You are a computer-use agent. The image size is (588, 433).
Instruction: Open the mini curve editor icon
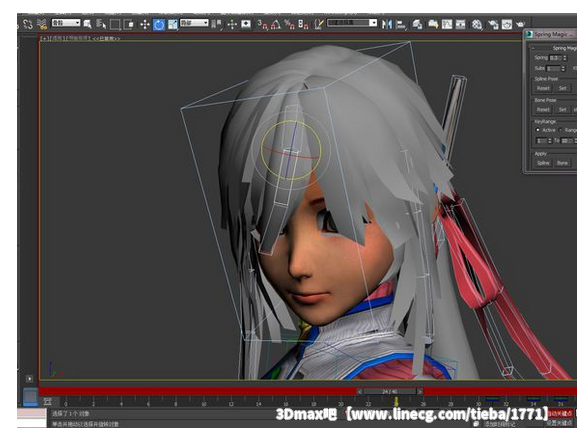tap(47, 402)
